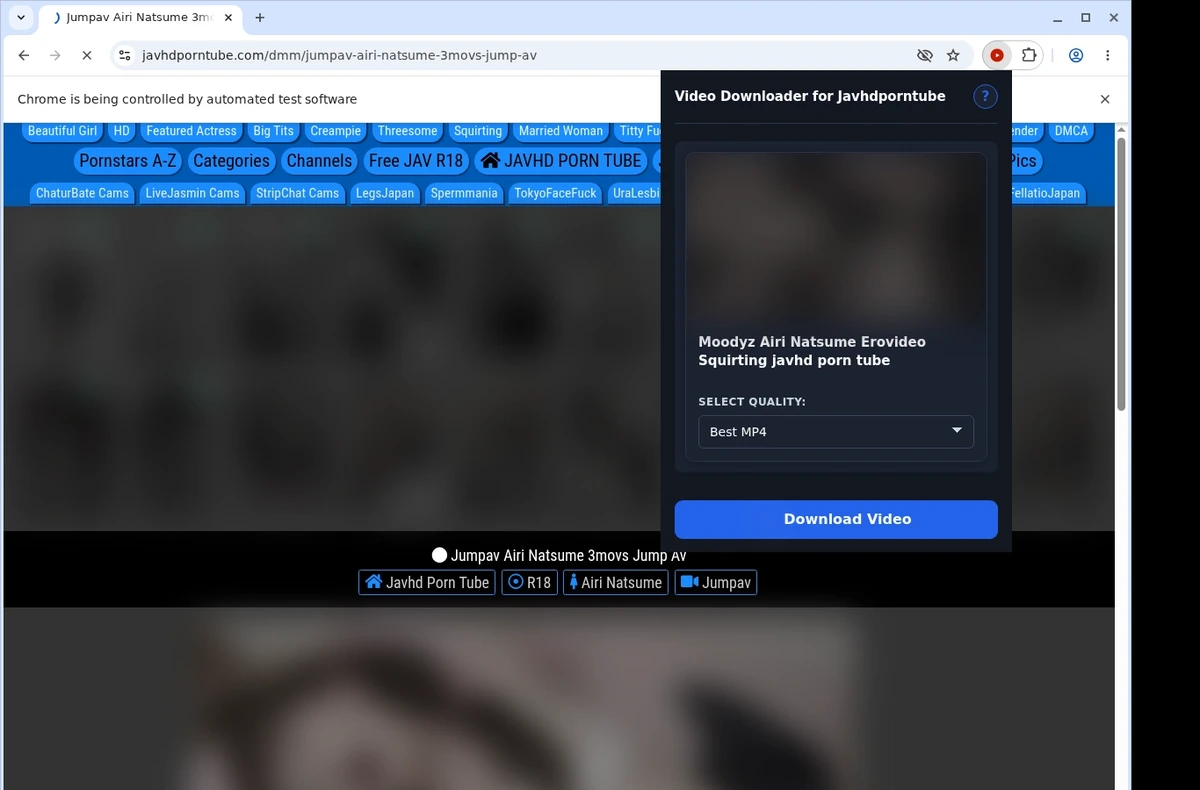Click the house icon on Javhd Porn Tube tag
This screenshot has width=1200, height=790.
[373, 582]
